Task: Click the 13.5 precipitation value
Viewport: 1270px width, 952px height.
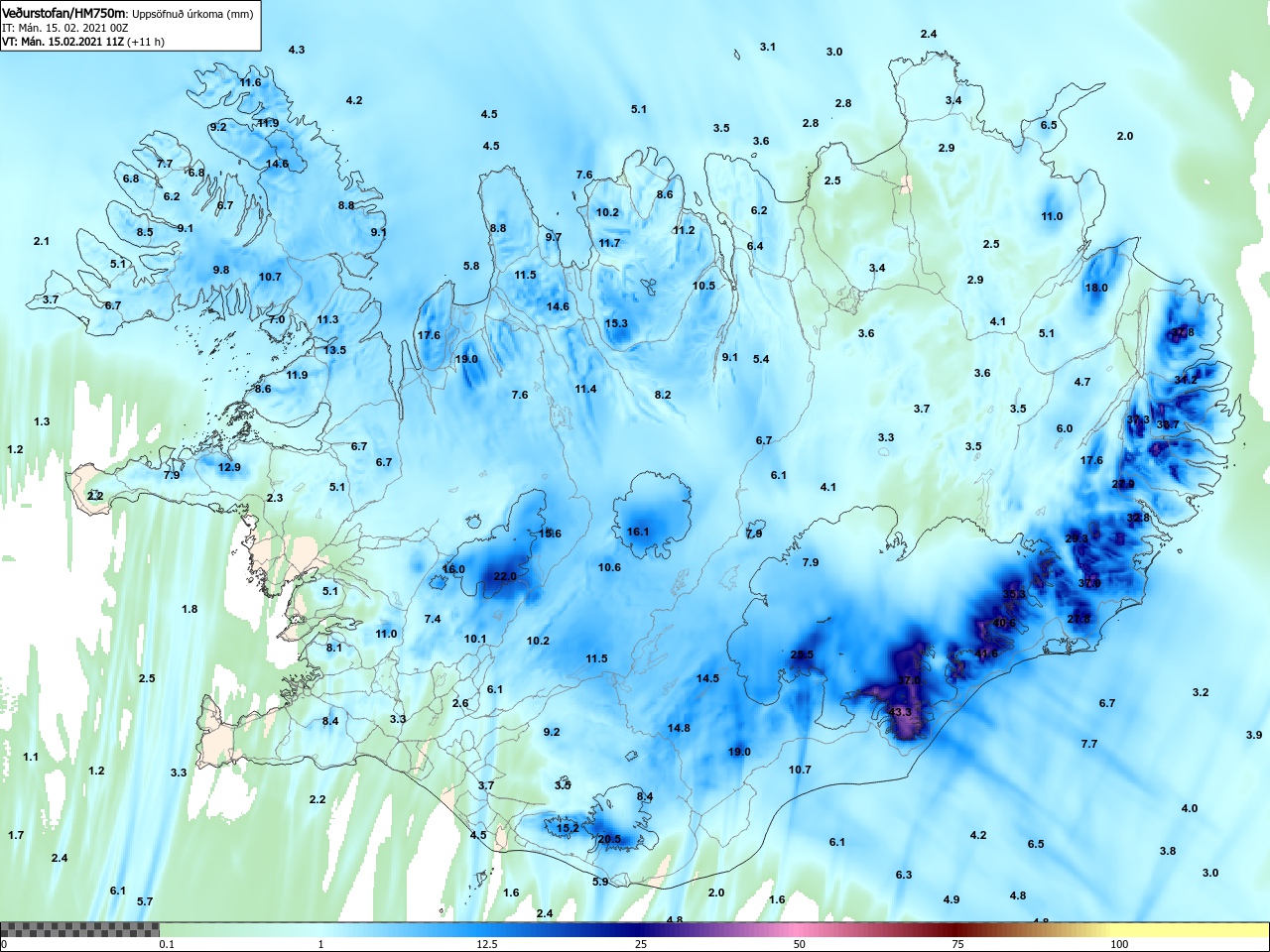Action: [335, 350]
